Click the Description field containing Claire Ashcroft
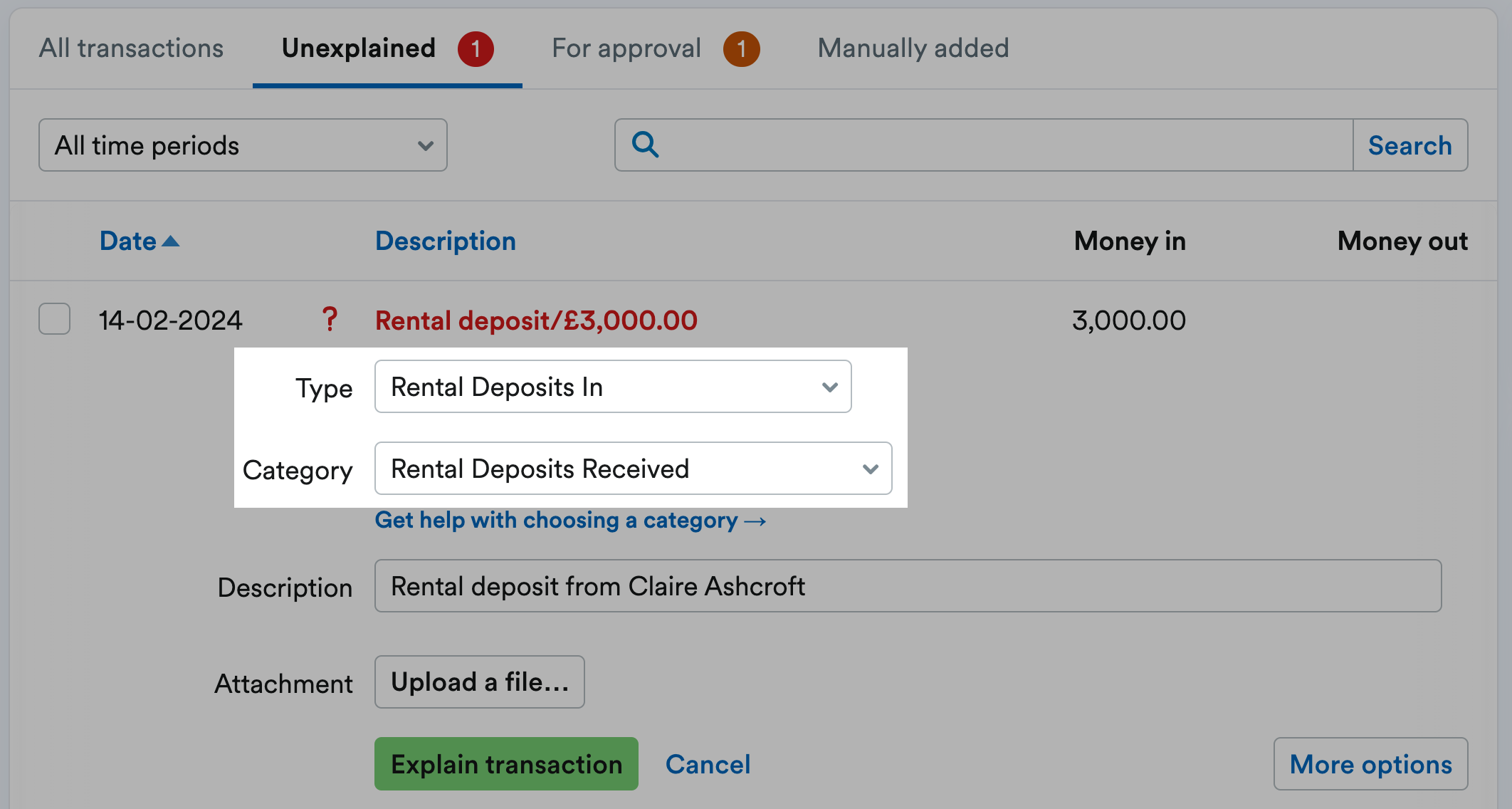The width and height of the screenshot is (1512, 809). (908, 585)
